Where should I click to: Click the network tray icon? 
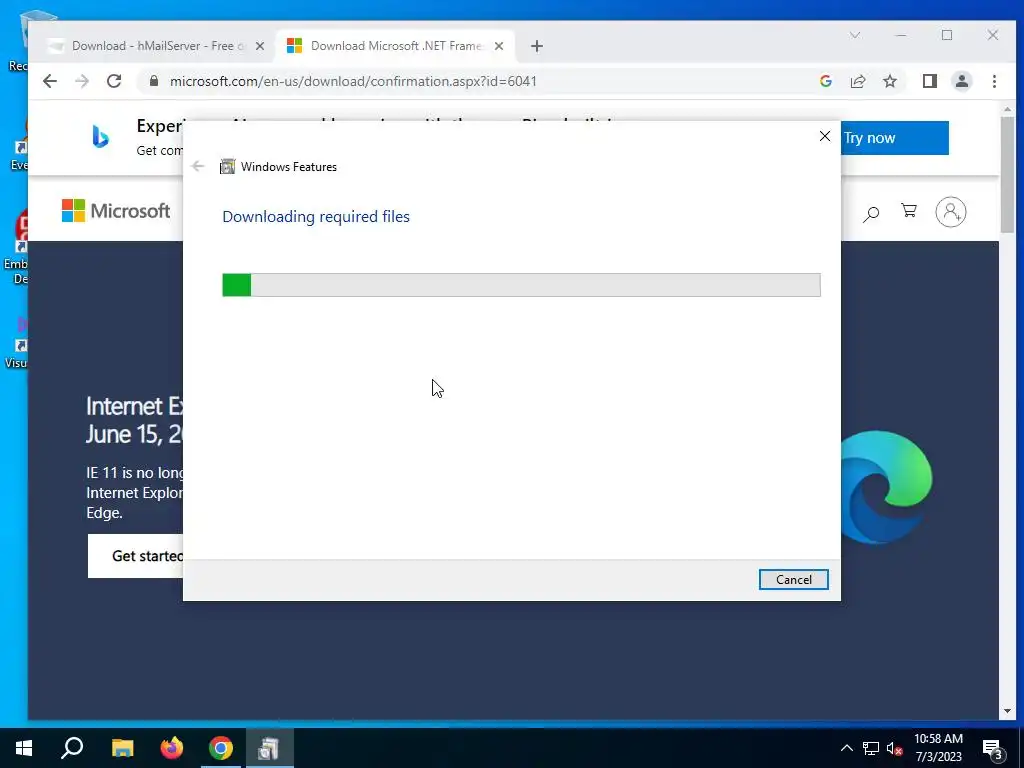(871, 748)
